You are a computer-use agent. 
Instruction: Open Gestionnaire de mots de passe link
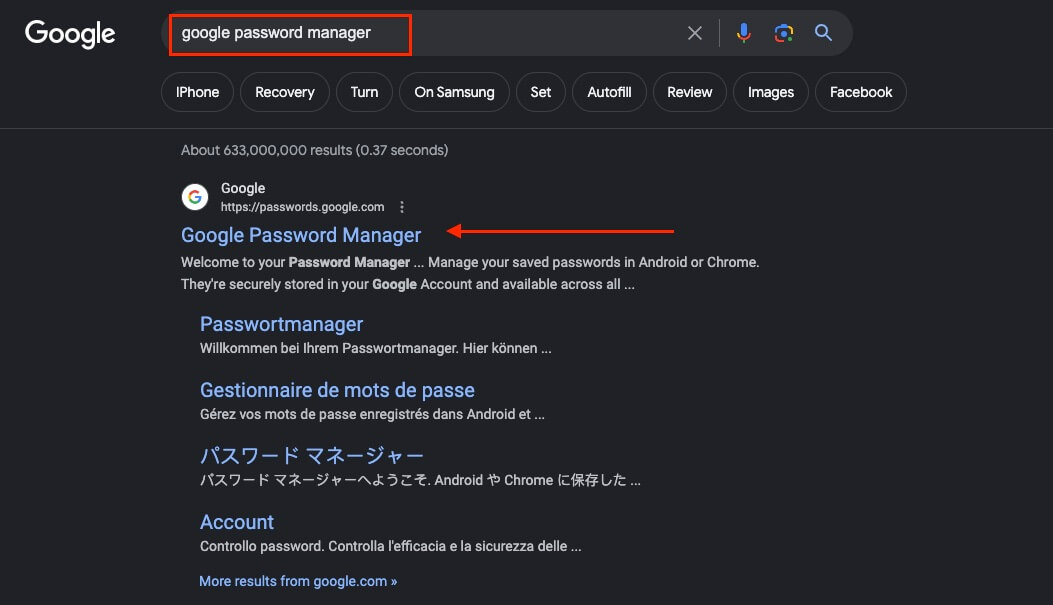(x=337, y=390)
